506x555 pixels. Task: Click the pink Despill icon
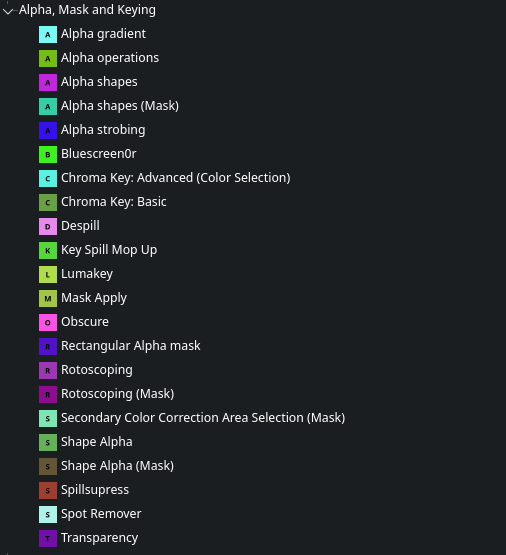(48, 226)
